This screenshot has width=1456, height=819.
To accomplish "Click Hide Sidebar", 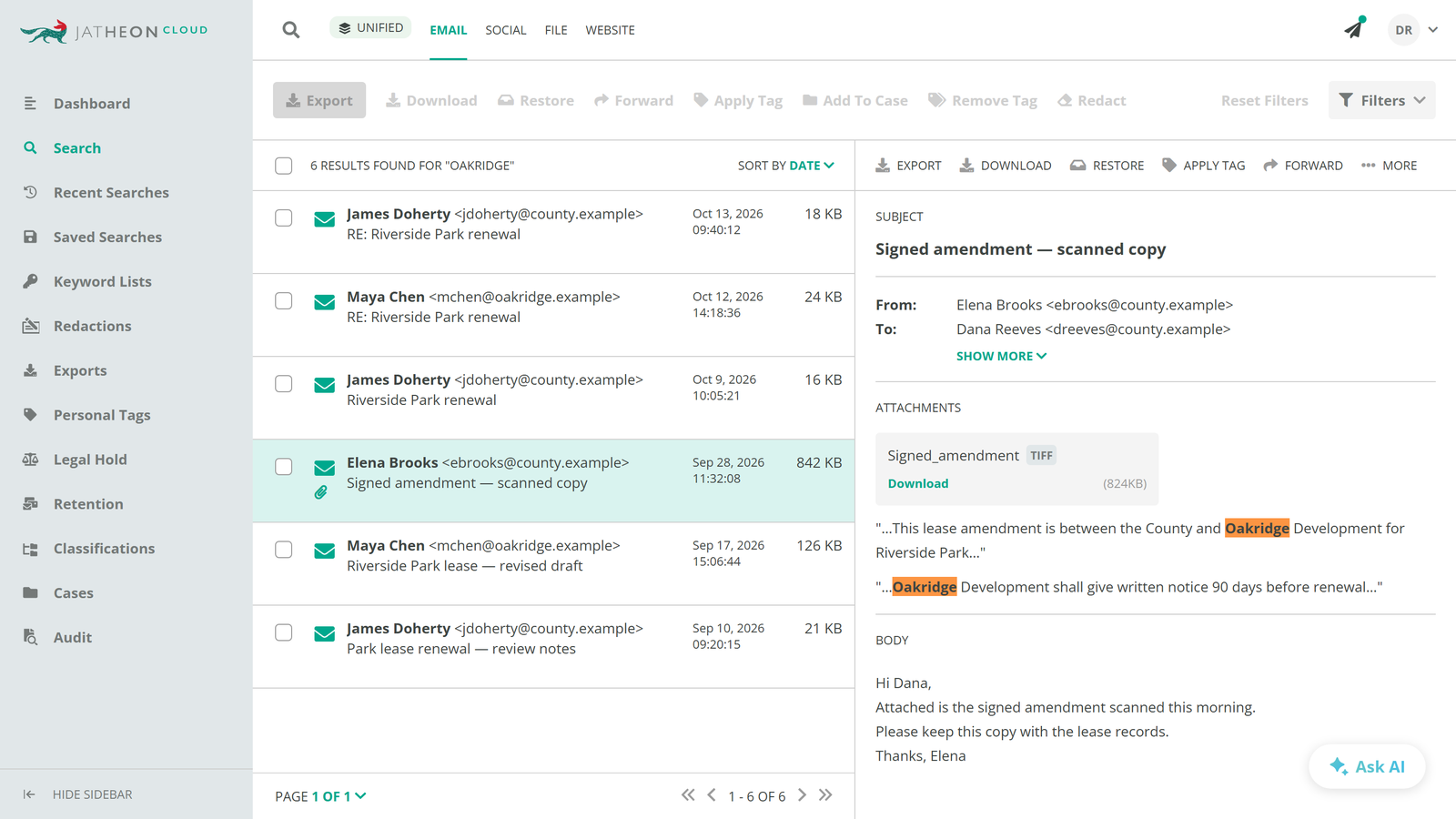I will 78,794.
